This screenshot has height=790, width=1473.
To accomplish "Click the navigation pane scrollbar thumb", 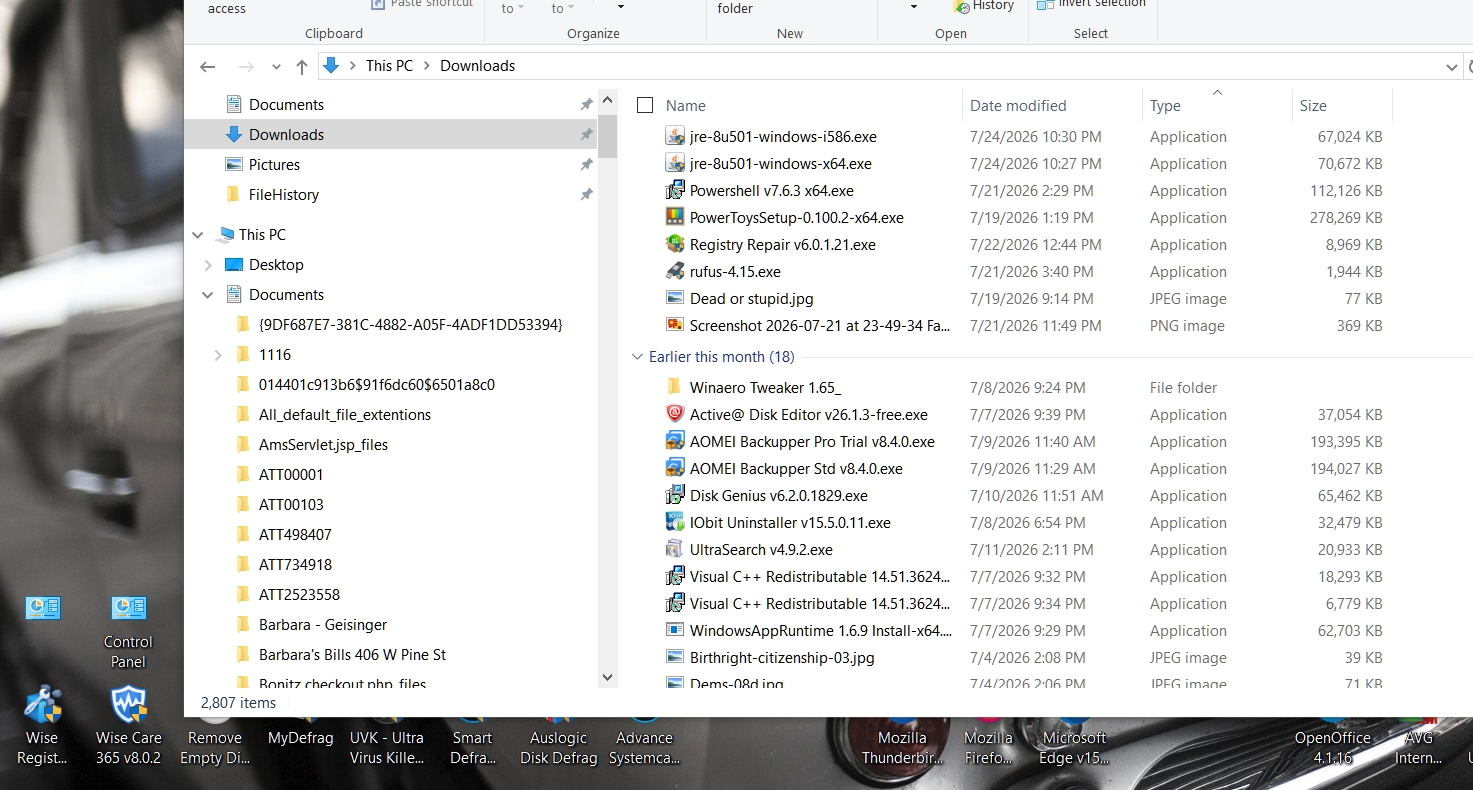I will coord(608,136).
